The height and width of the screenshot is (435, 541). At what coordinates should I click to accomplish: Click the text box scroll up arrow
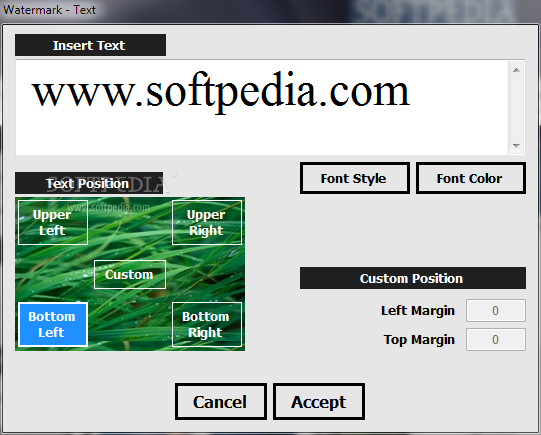(x=516, y=70)
